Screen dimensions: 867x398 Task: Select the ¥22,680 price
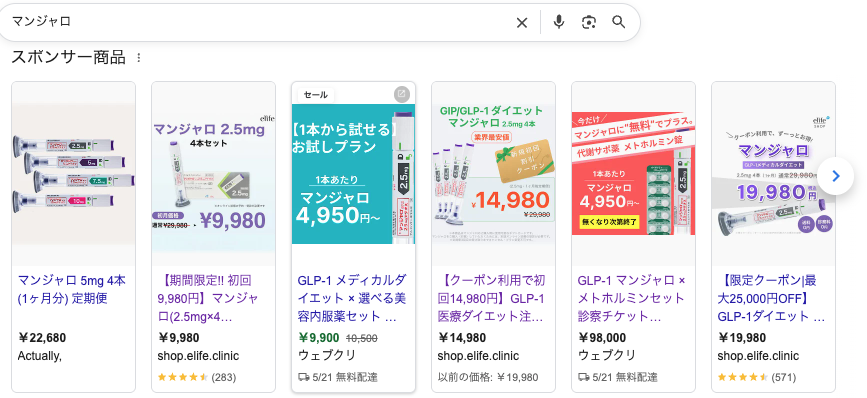pos(42,338)
